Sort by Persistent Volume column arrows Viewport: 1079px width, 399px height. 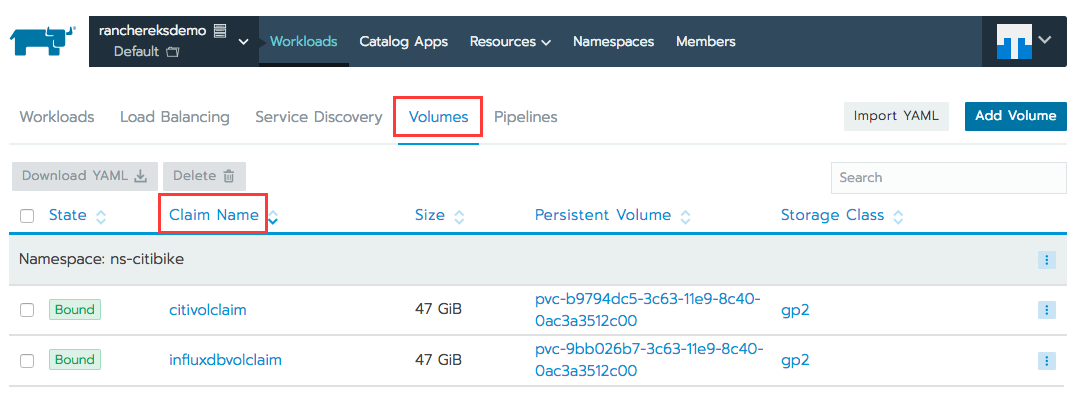point(685,217)
